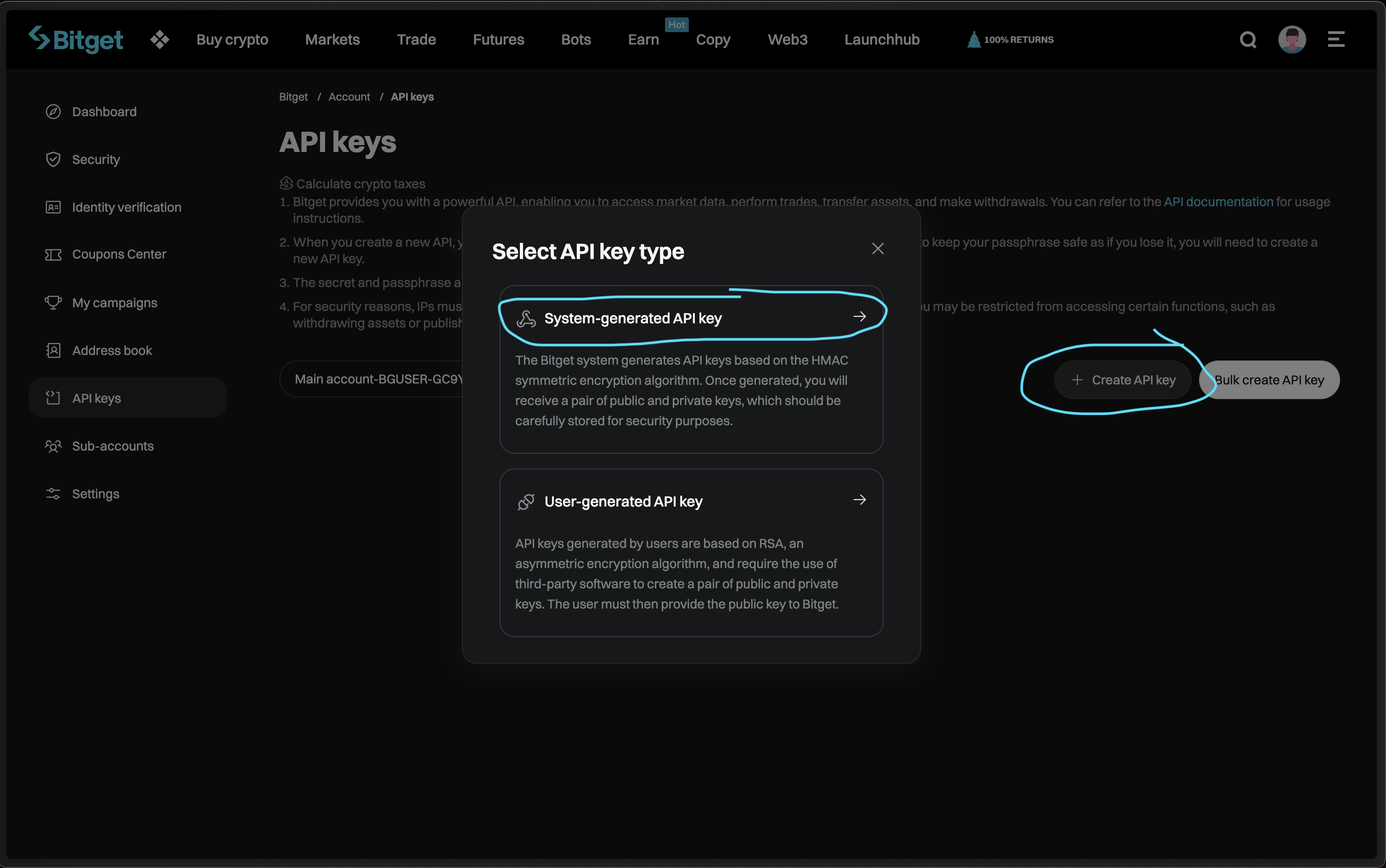Image resolution: width=1386 pixels, height=868 pixels.
Task: Open the four-diamond apps grid icon
Action: coord(159,39)
